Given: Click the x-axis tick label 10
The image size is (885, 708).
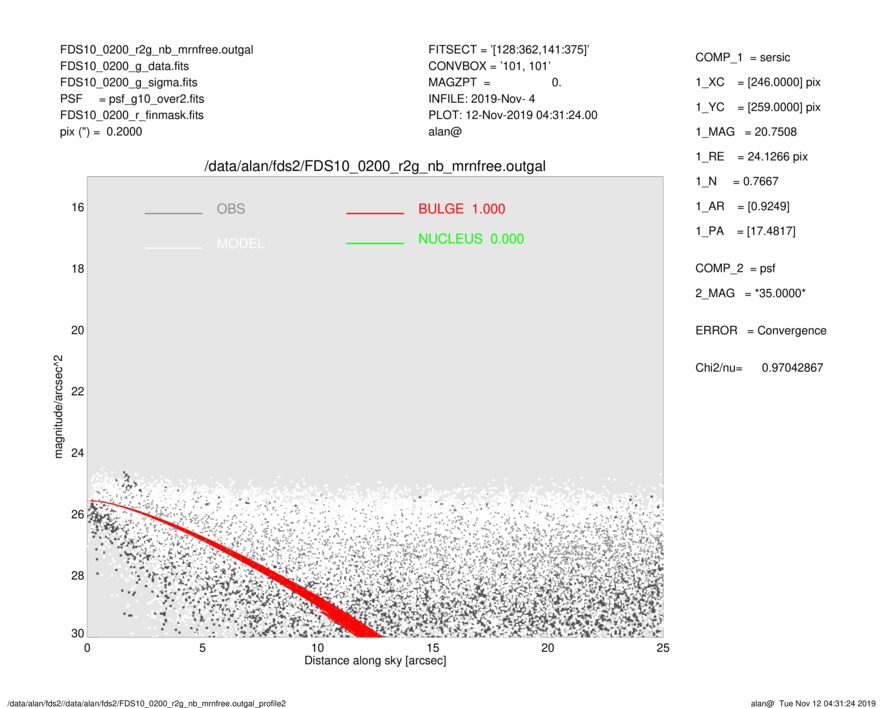Looking at the screenshot, I should tap(317, 648).
